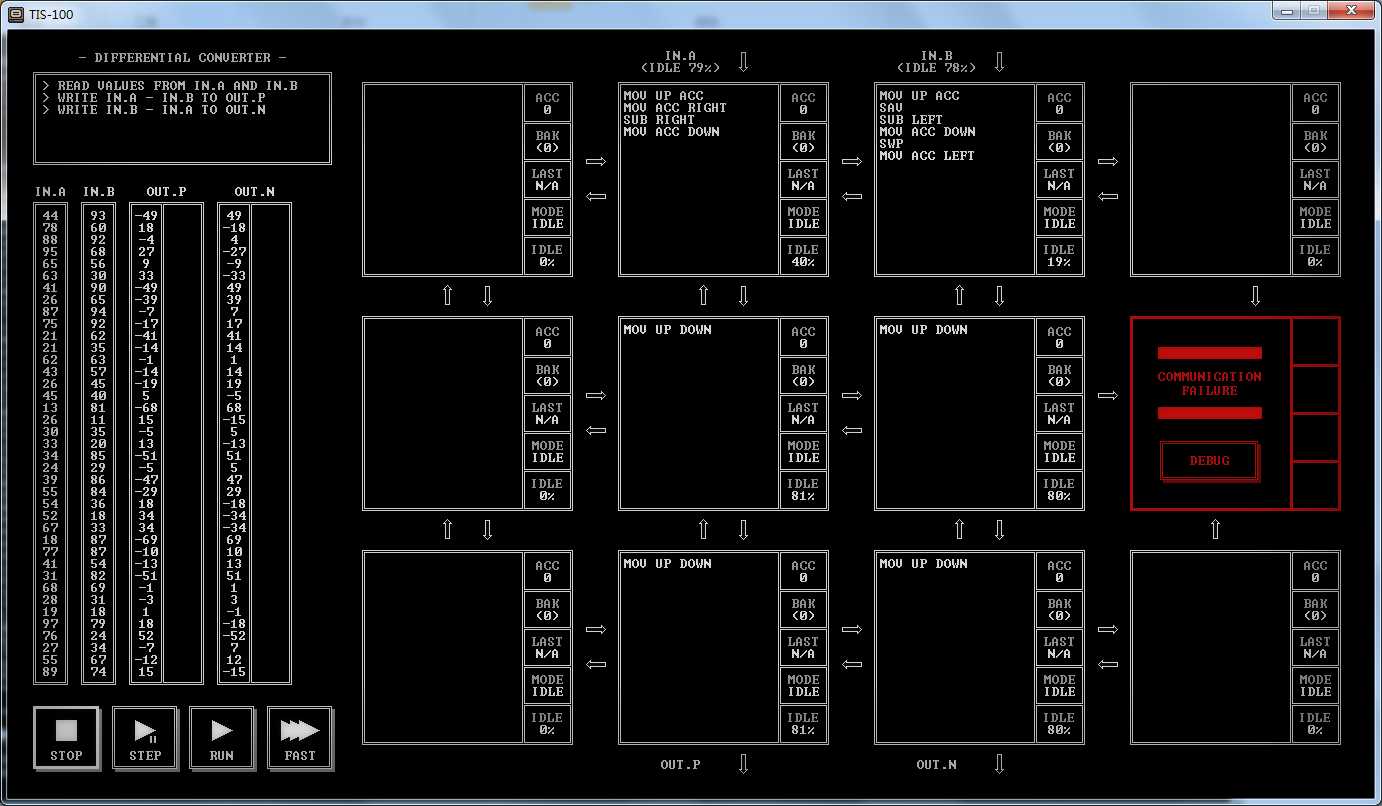The height and width of the screenshot is (806, 1382).
Task: Click the RUN button
Action: click(x=222, y=738)
